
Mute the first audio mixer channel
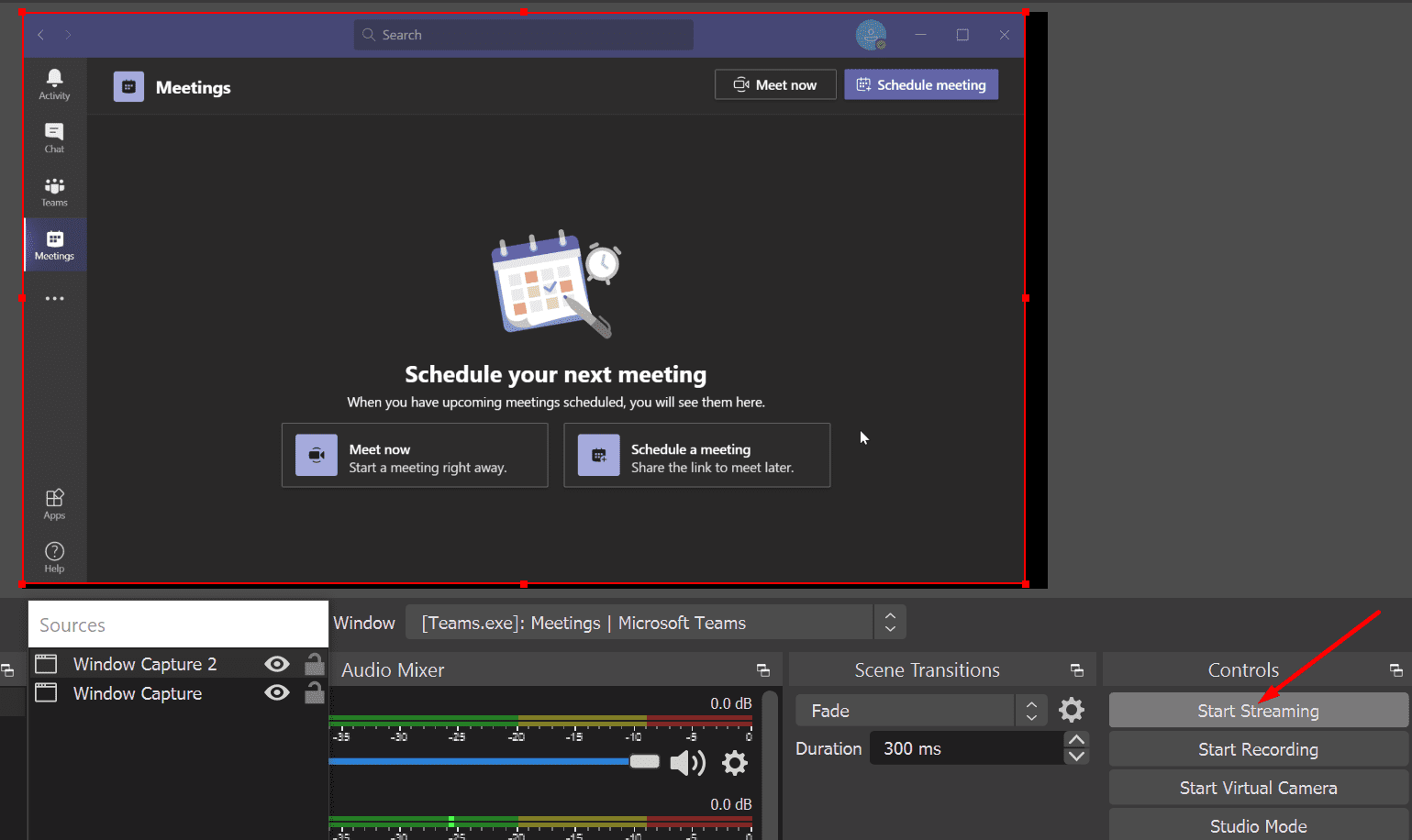point(687,763)
